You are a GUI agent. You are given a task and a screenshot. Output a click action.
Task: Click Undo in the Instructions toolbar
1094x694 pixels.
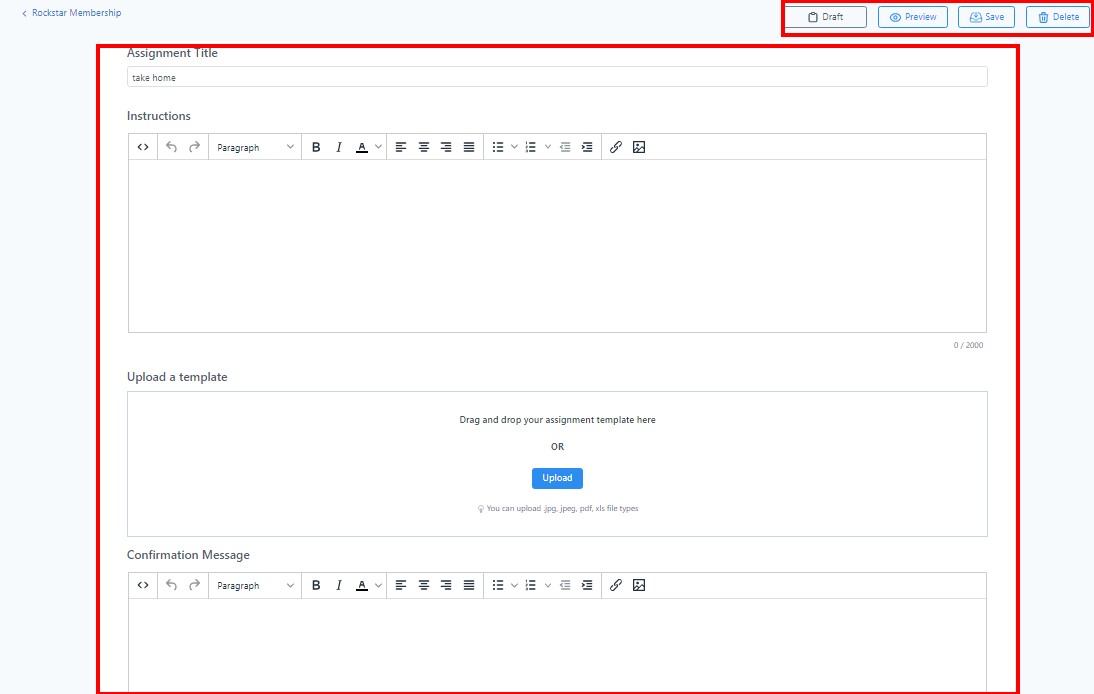click(x=171, y=147)
